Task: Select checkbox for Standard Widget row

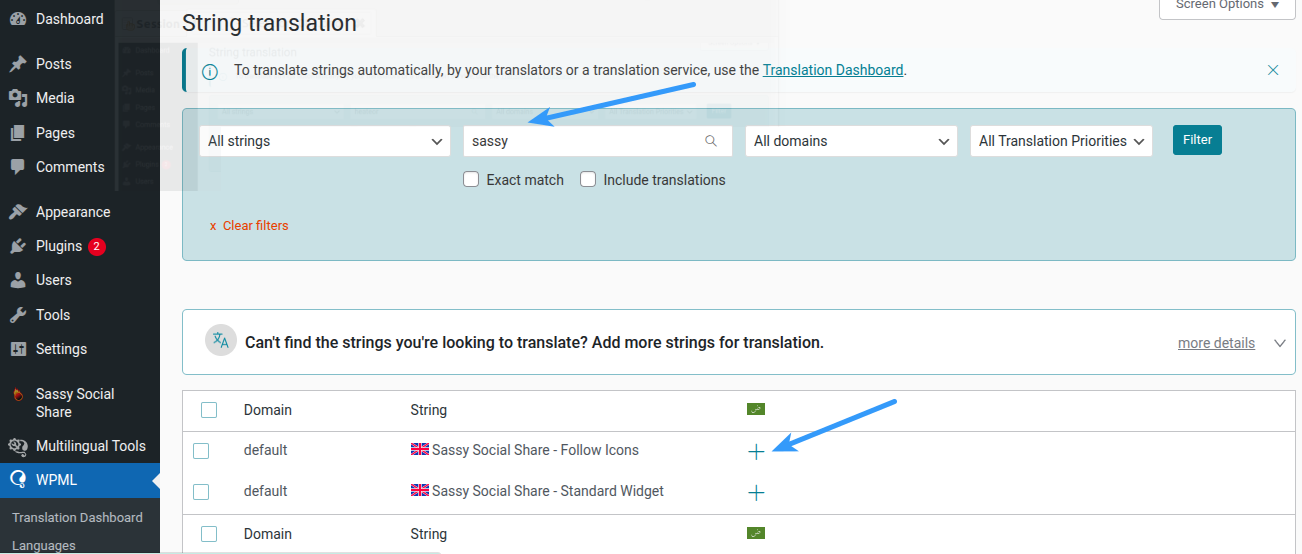Action: [201, 492]
